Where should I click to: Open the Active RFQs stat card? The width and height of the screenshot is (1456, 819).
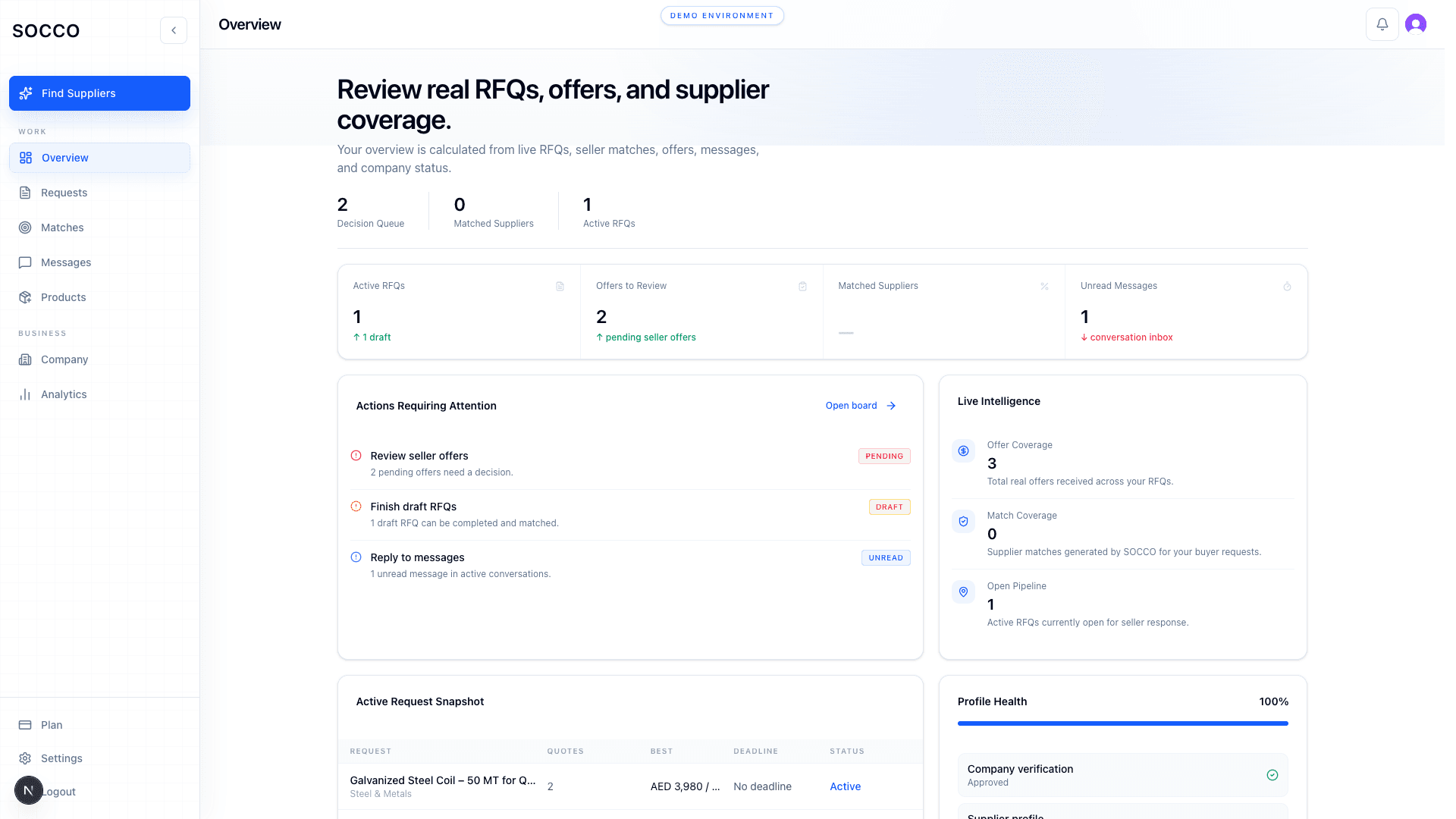(x=459, y=312)
